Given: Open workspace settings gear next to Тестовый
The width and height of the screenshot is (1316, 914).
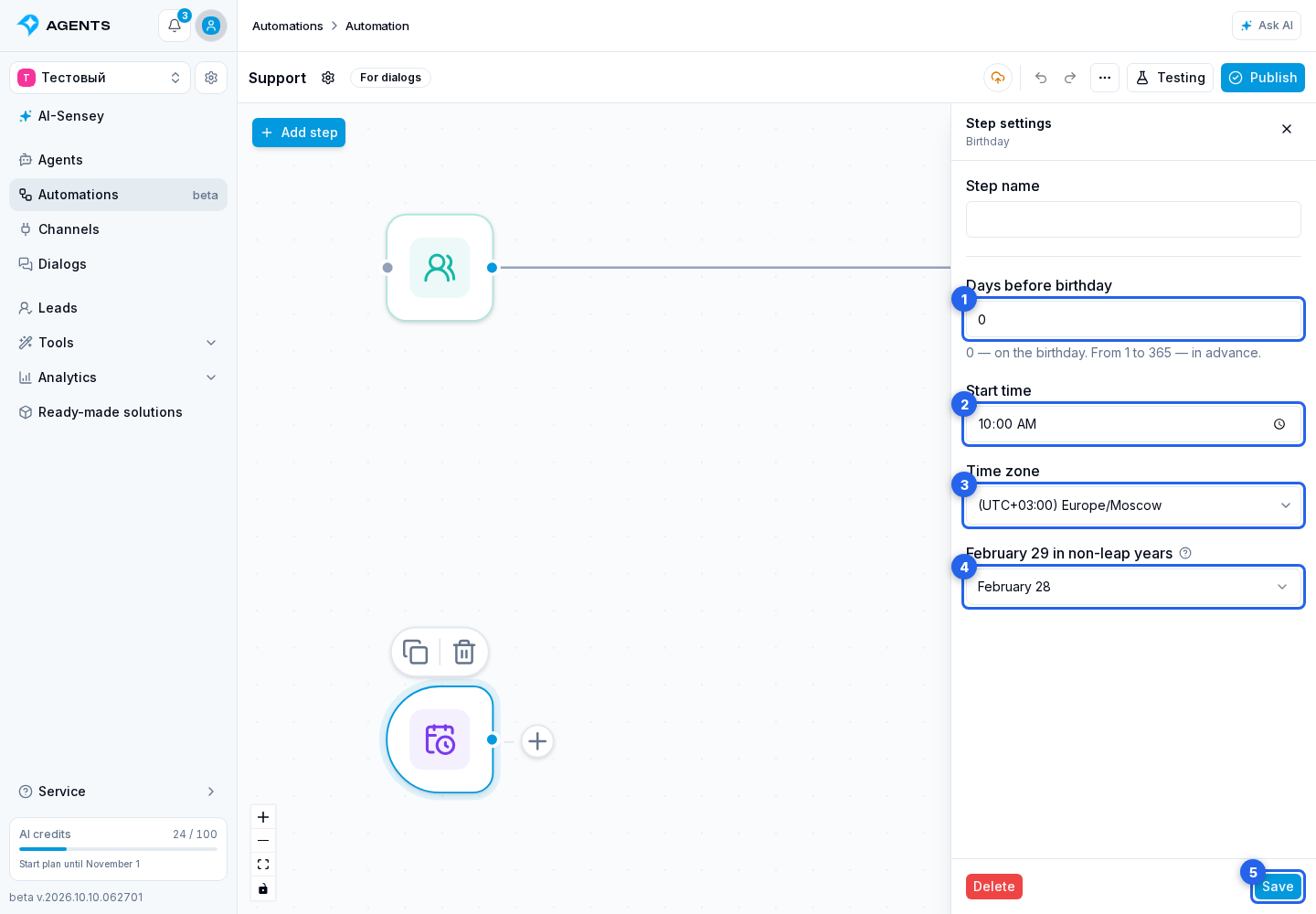Looking at the screenshot, I should (211, 78).
